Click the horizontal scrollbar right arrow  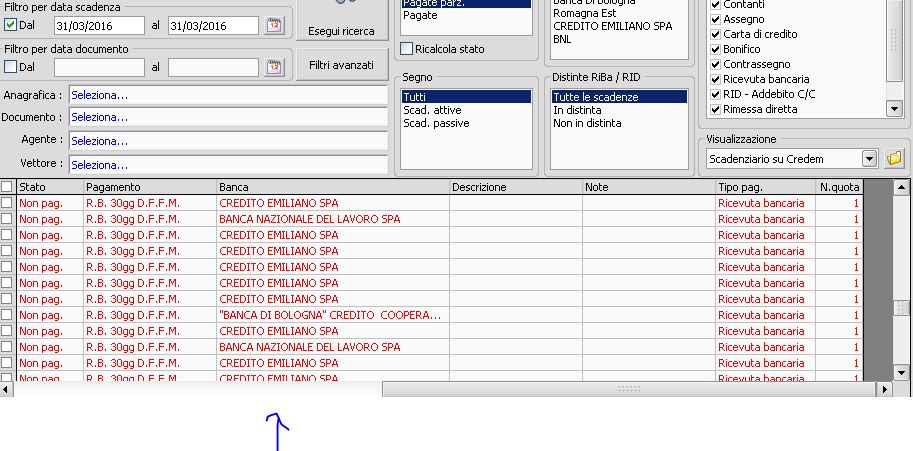pos(885,389)
